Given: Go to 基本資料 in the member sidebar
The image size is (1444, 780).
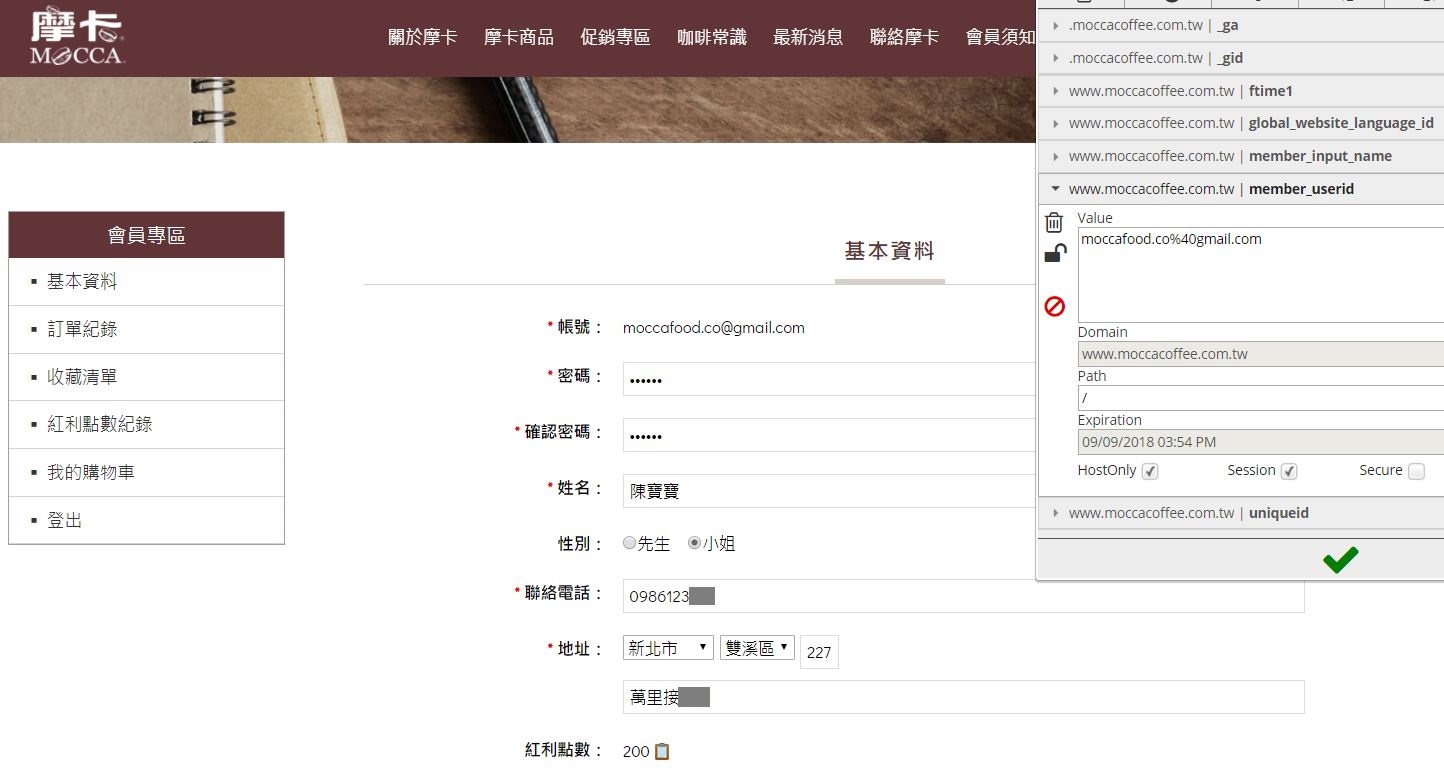Looking at the screenshot, I should (x=146, y=282).
